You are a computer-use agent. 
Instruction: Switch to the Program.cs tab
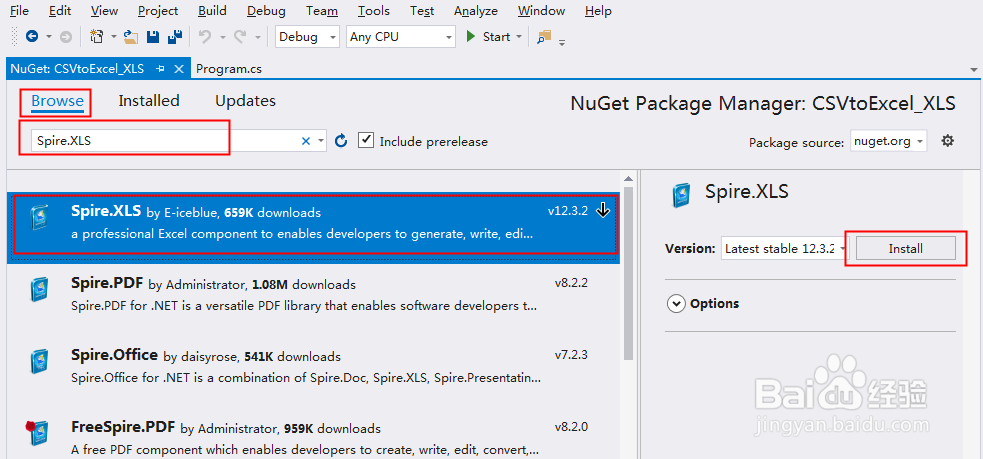229,69
